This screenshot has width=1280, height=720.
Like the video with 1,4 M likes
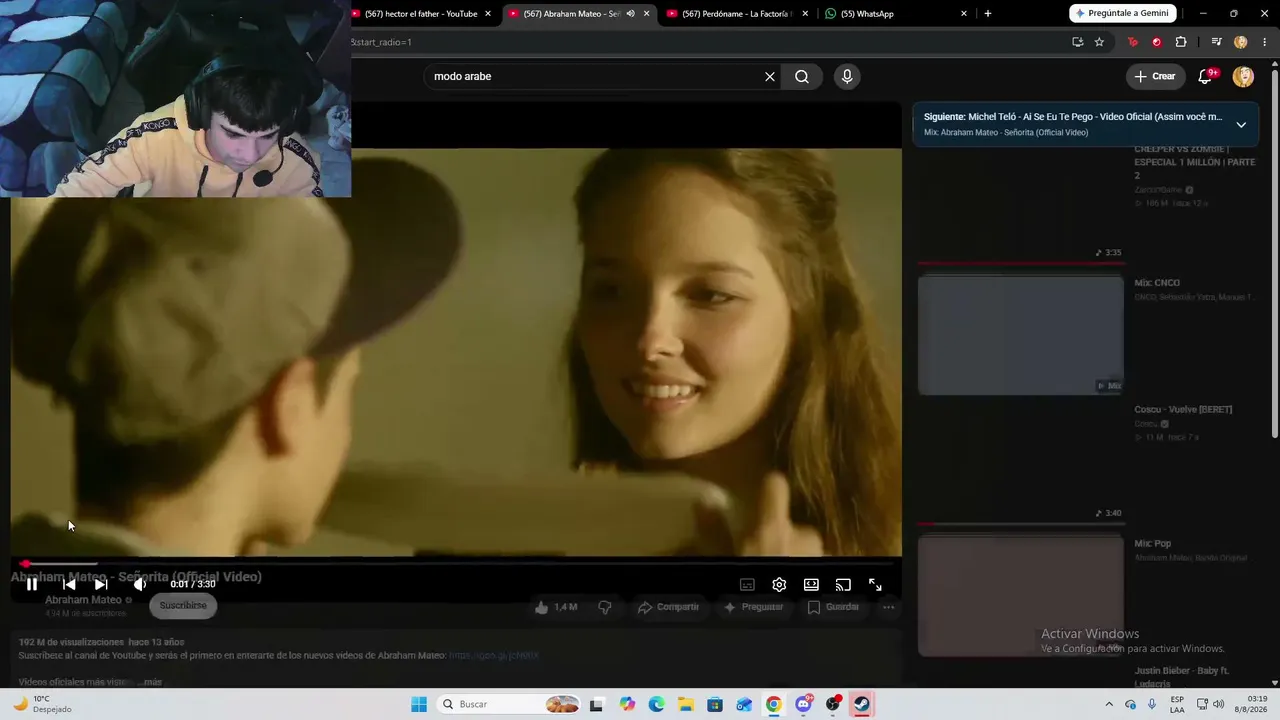(x=556, y=607)
